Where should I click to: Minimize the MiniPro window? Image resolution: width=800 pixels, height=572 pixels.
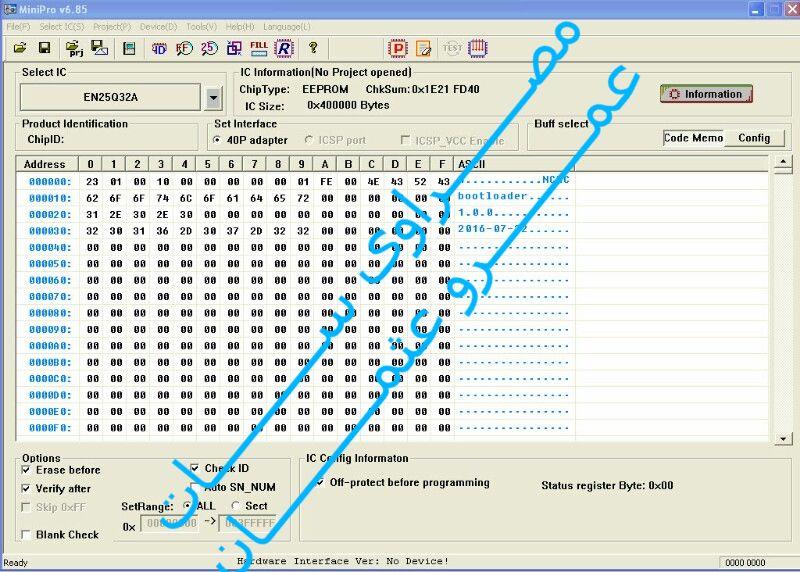pos(756,9)
